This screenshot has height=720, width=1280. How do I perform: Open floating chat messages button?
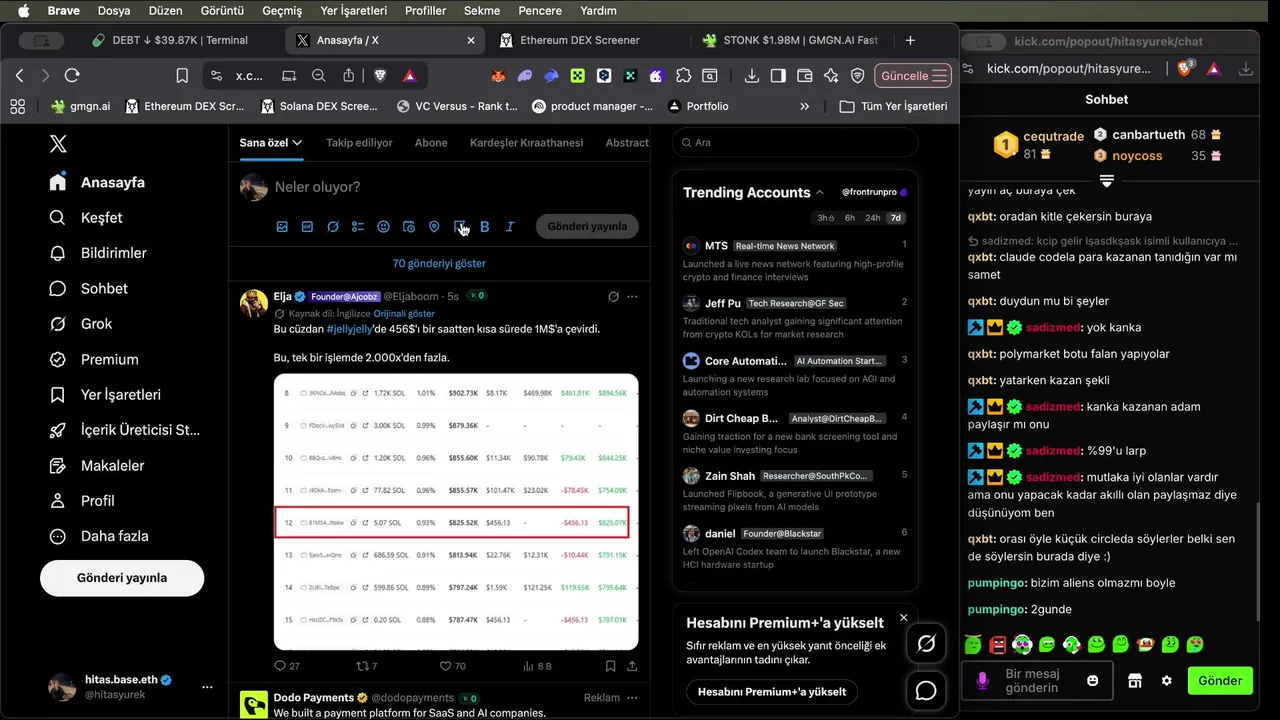tap(926, 691)
